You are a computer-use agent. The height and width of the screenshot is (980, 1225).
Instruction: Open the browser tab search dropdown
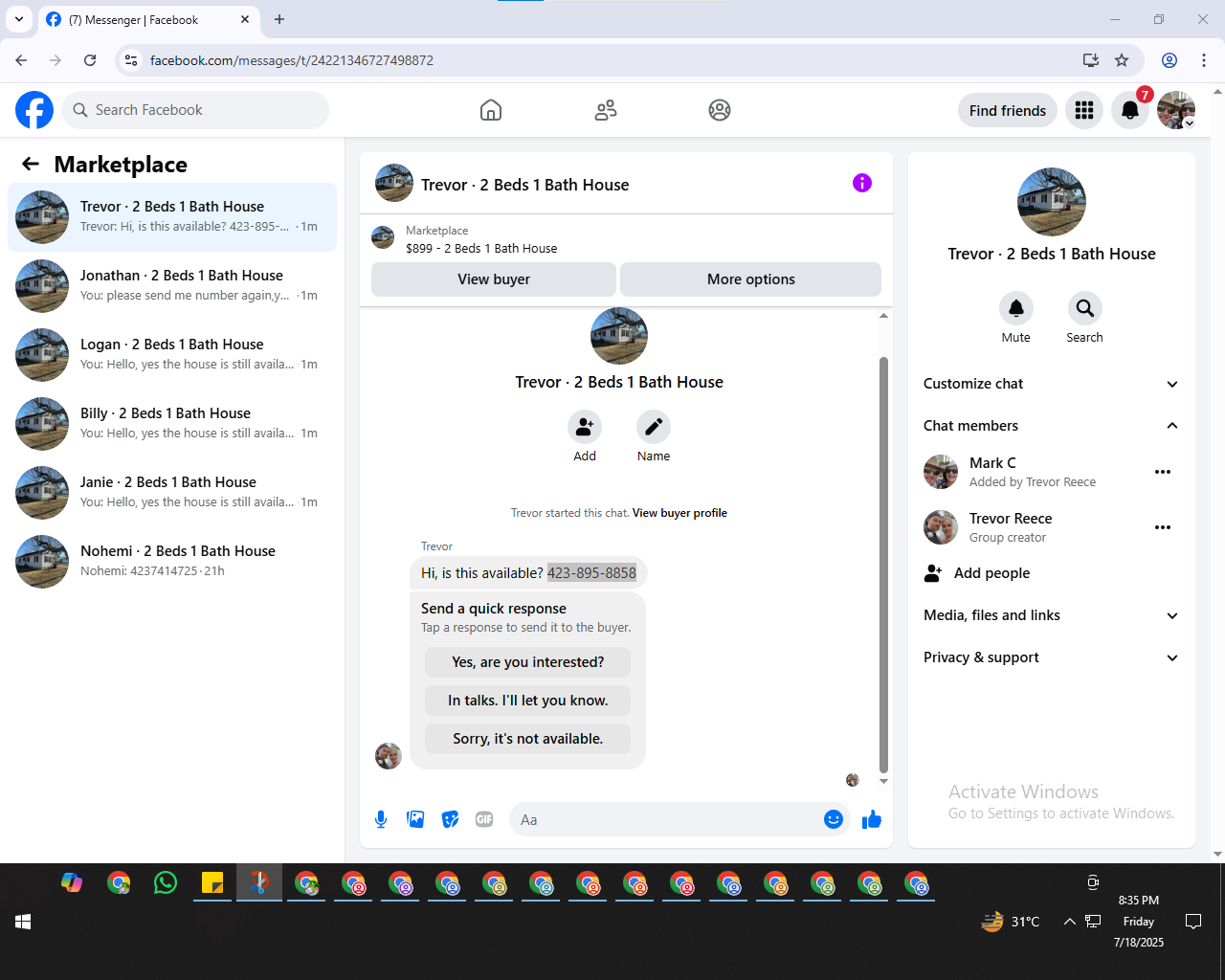point(19,19)
